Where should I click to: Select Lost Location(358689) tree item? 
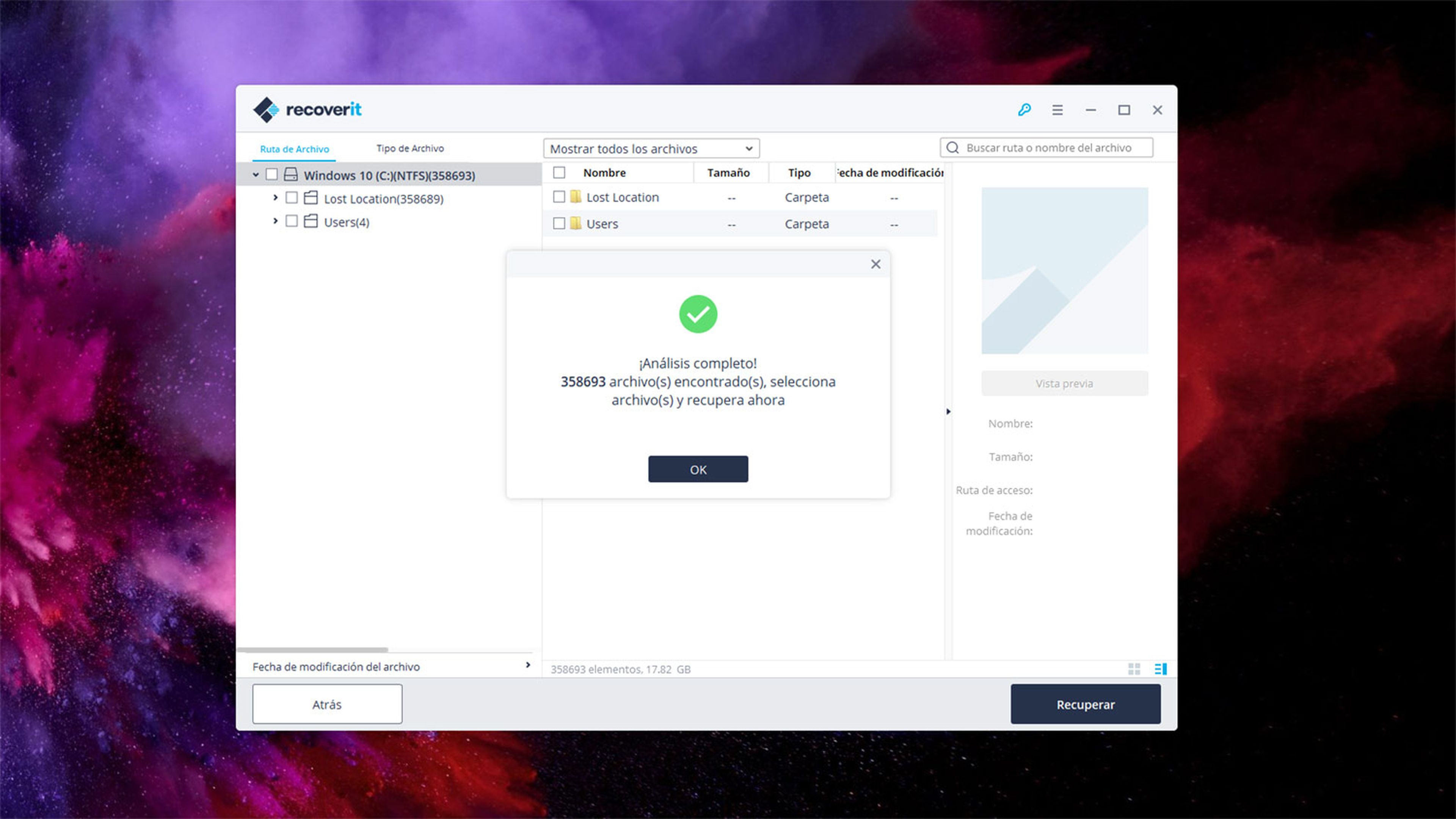383,199
